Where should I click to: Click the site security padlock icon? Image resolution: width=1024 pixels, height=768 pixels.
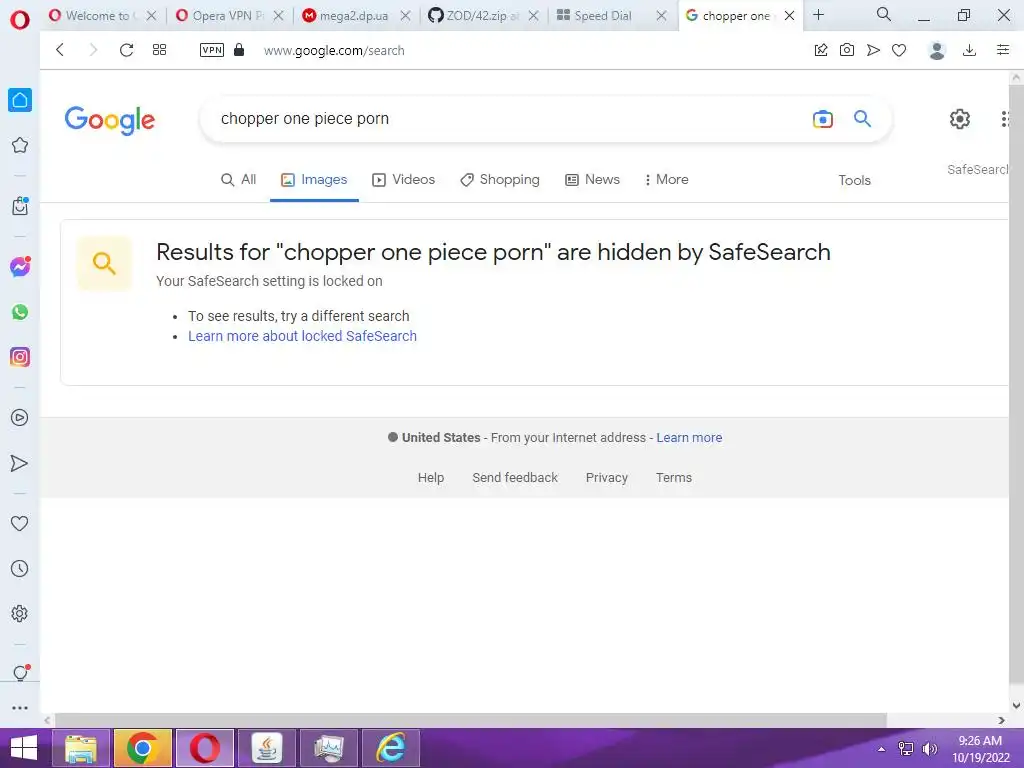click(239, 50)
